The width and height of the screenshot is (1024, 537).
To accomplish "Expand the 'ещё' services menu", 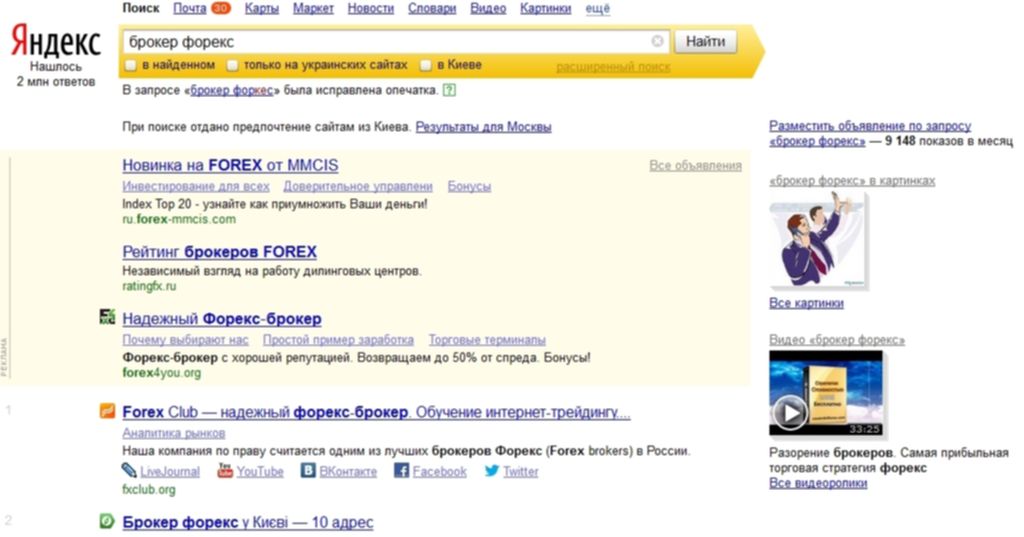I will [598, 8].
